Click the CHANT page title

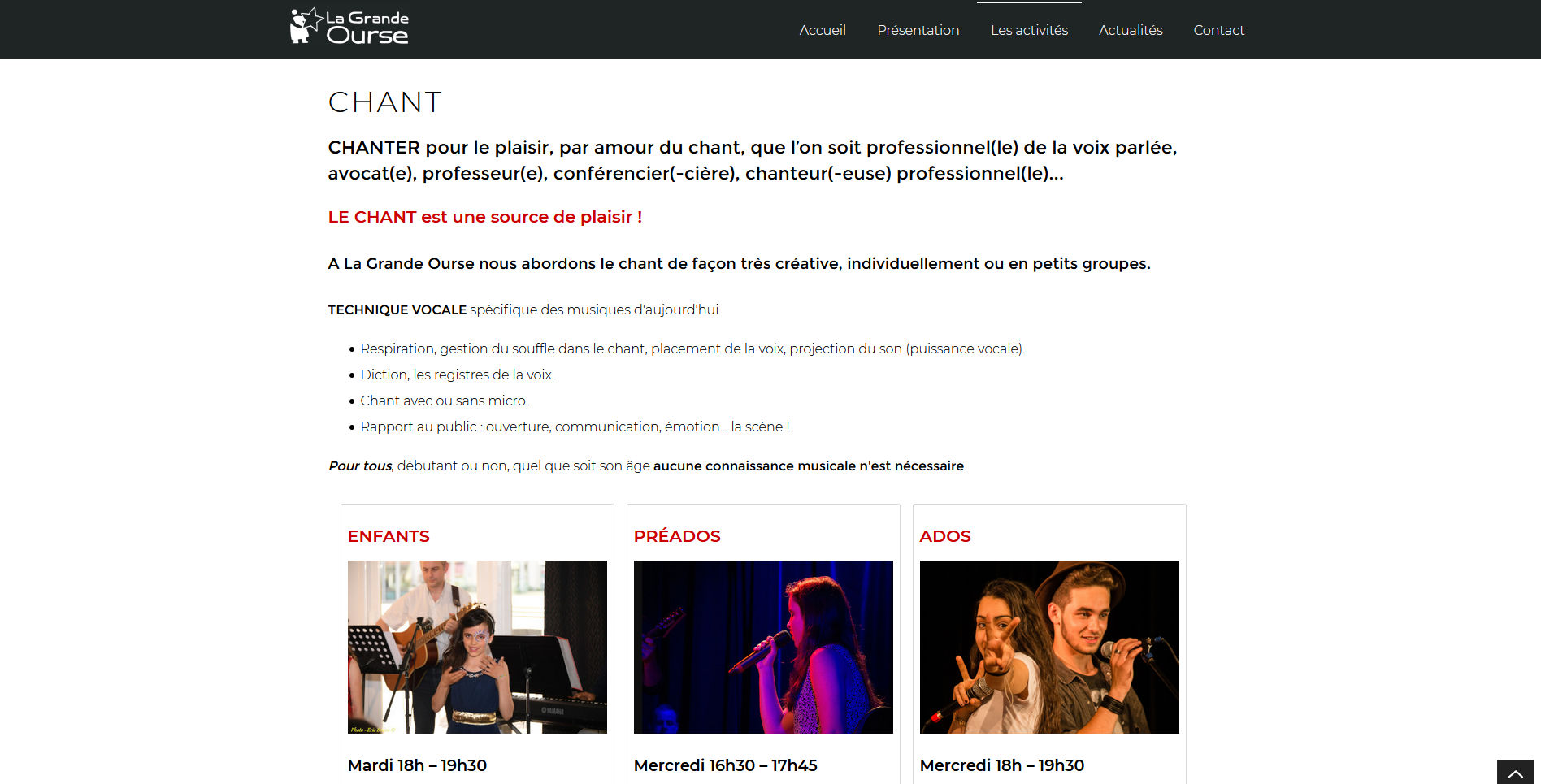pyautogui.click(x=385, y=102)
